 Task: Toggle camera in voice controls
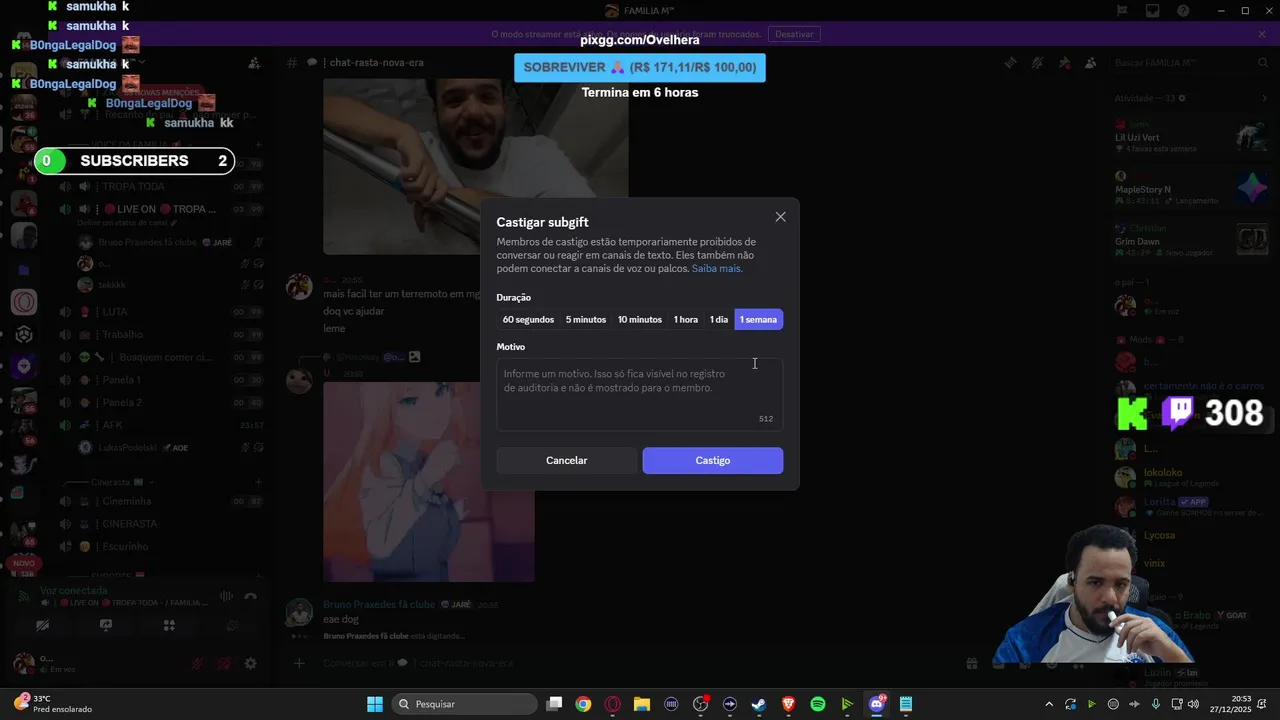pos(42,626)
